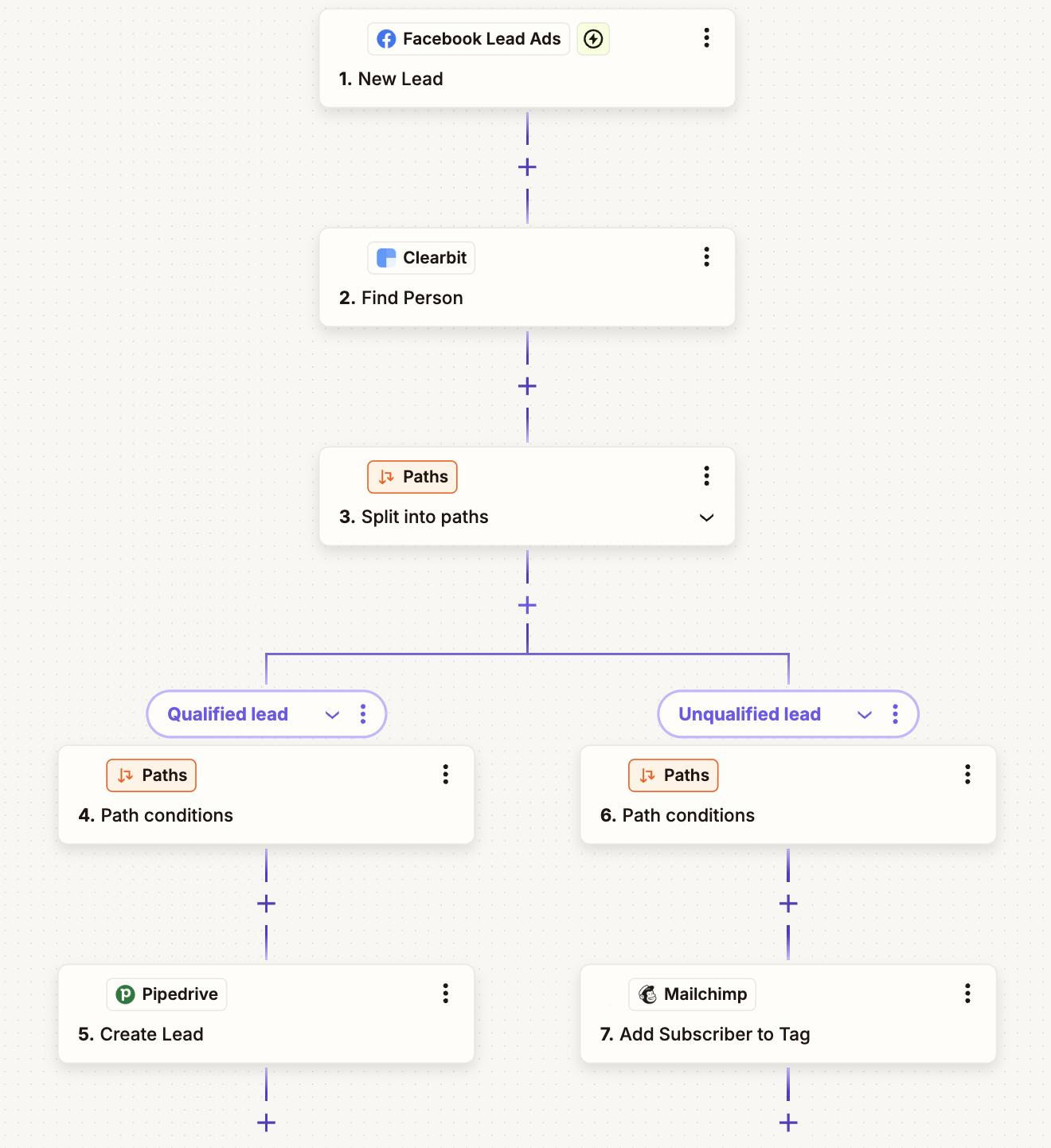Select the Facebook Lead Ads app badge
The height and width of the screenshot is (1148, 1051).
click(468, 39)
